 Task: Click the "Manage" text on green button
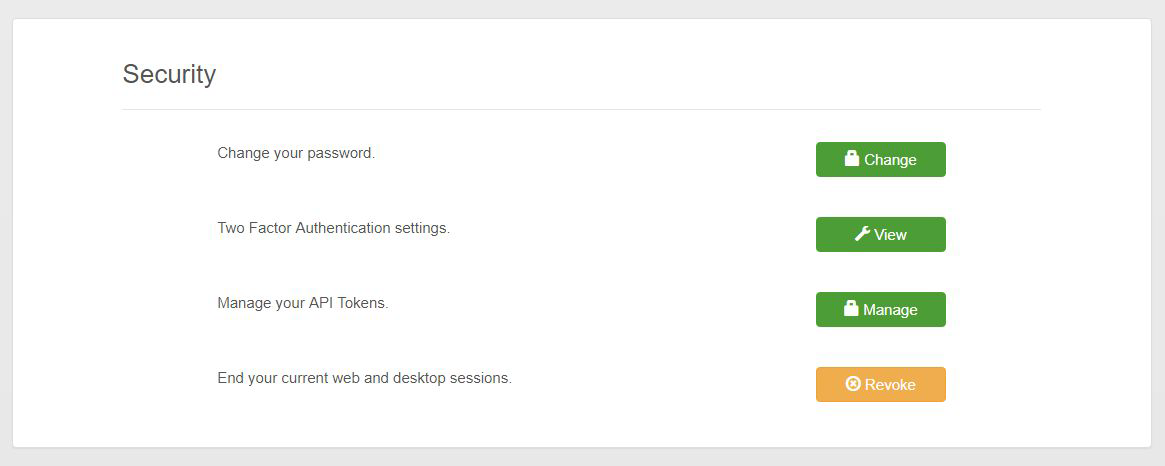pos(890,310)
